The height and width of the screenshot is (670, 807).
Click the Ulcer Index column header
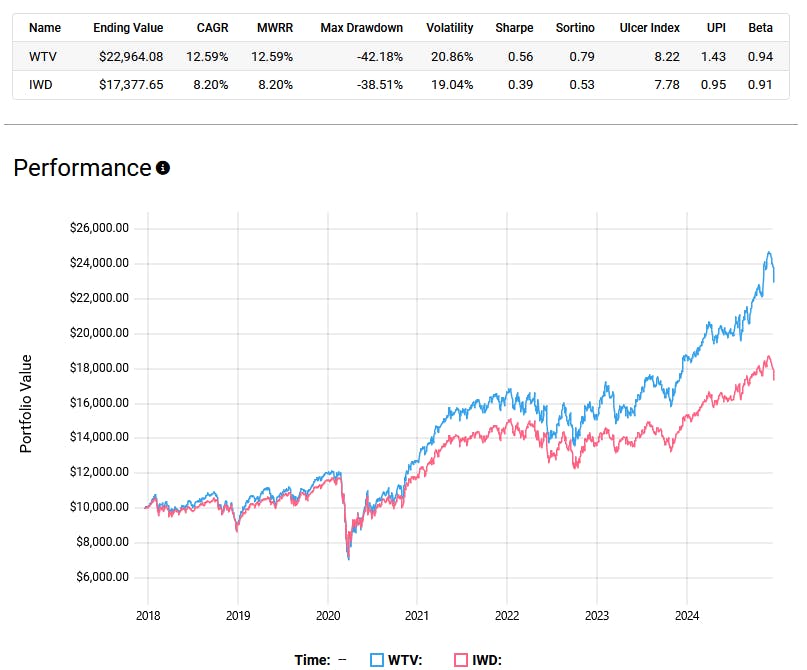[x=649, y=28]
